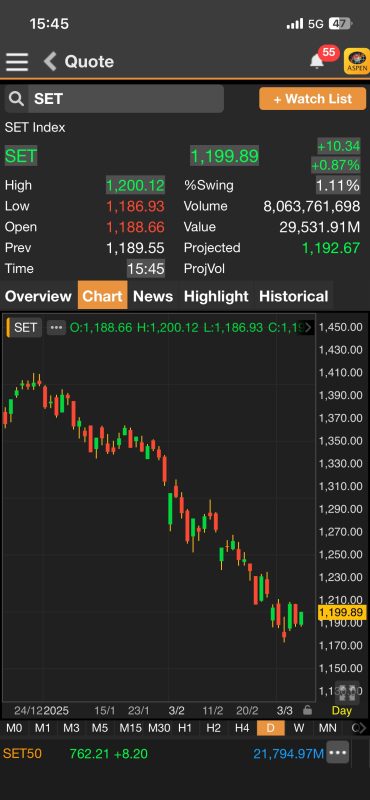Viewport: 370px width, 800px height.
Task: Open the hamburger menu
Action: 17,62
